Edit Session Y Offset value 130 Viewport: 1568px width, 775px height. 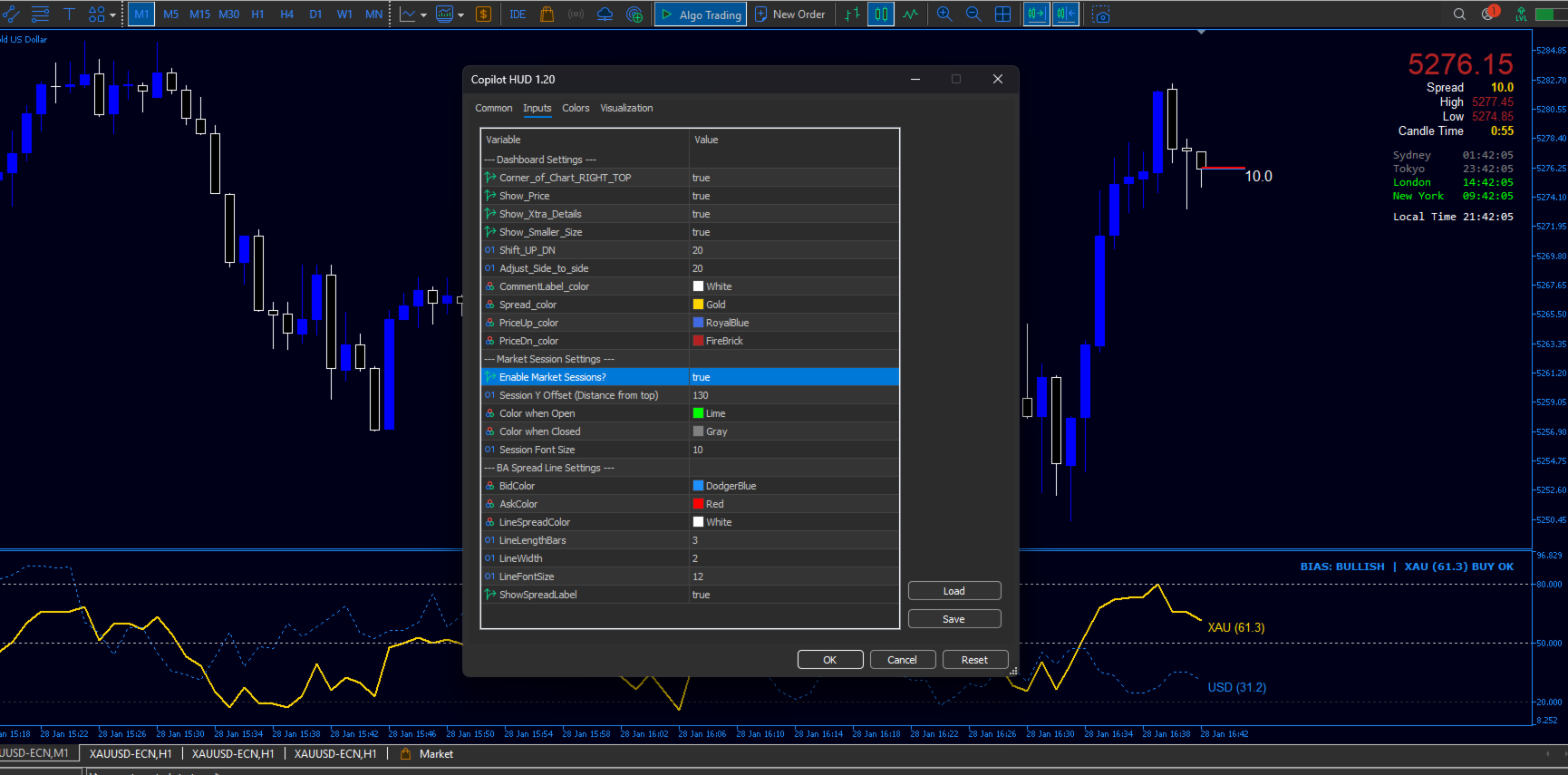point(794,395)
